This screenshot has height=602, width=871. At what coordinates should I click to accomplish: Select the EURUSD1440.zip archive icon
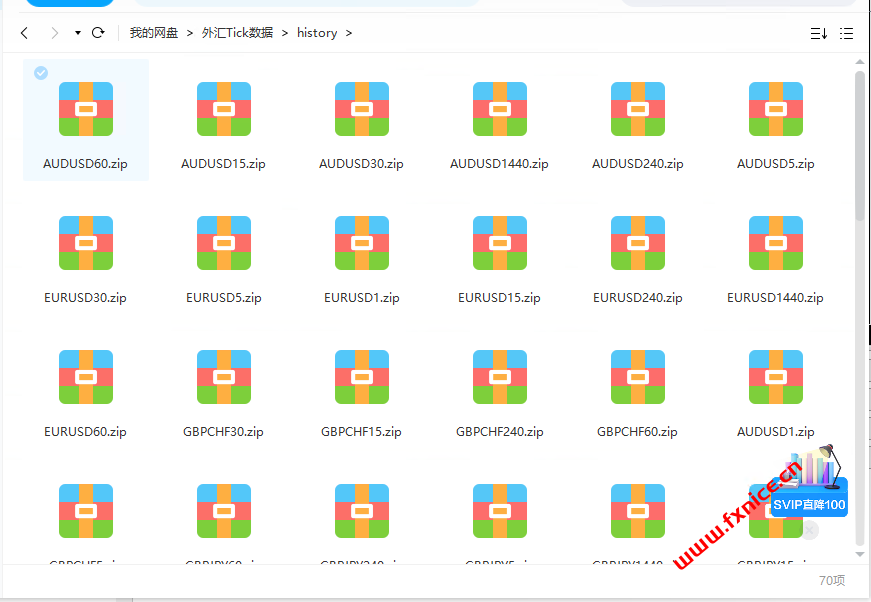pos(776,243)
